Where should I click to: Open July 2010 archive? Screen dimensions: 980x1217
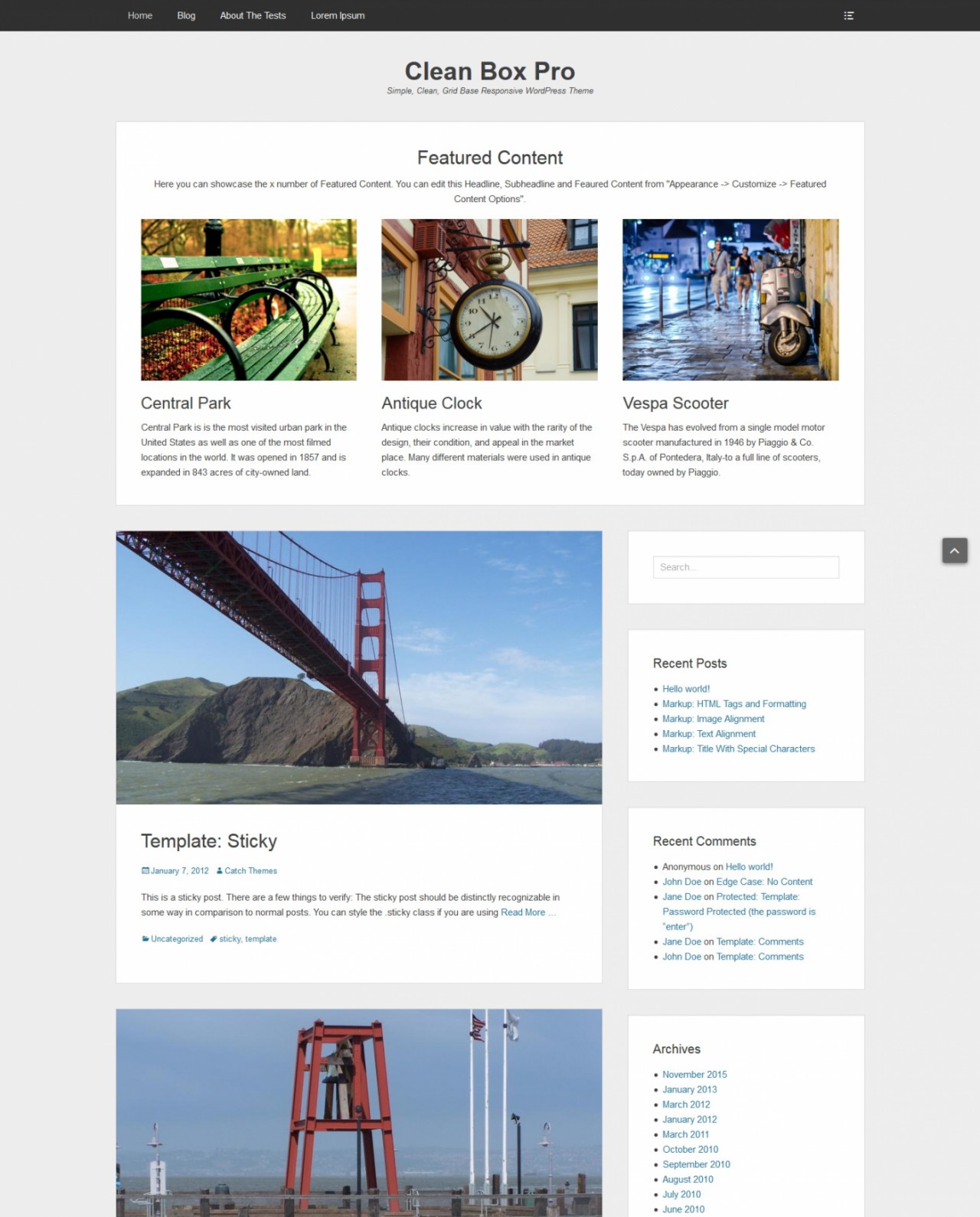click(x=681, y=1194)
